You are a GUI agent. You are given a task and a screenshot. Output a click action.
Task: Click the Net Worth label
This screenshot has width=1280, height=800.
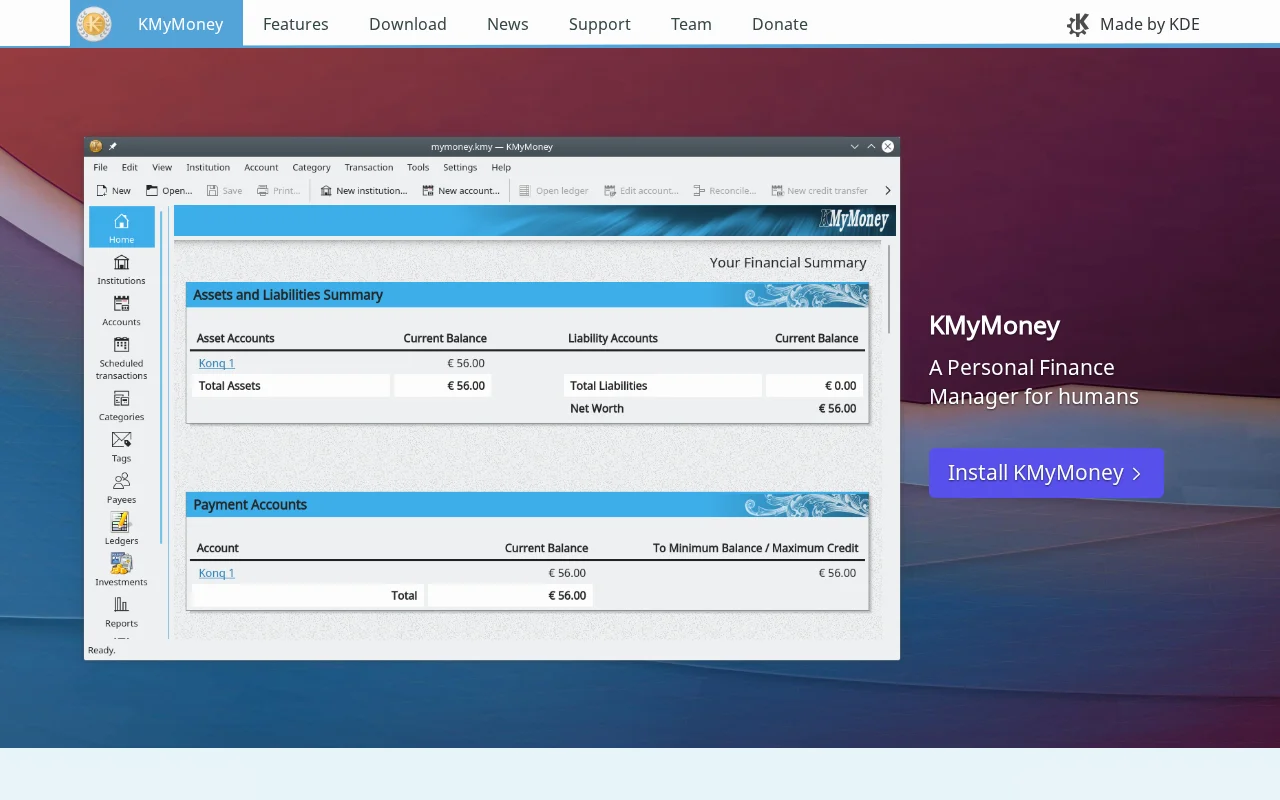click(x=597, y=408)
